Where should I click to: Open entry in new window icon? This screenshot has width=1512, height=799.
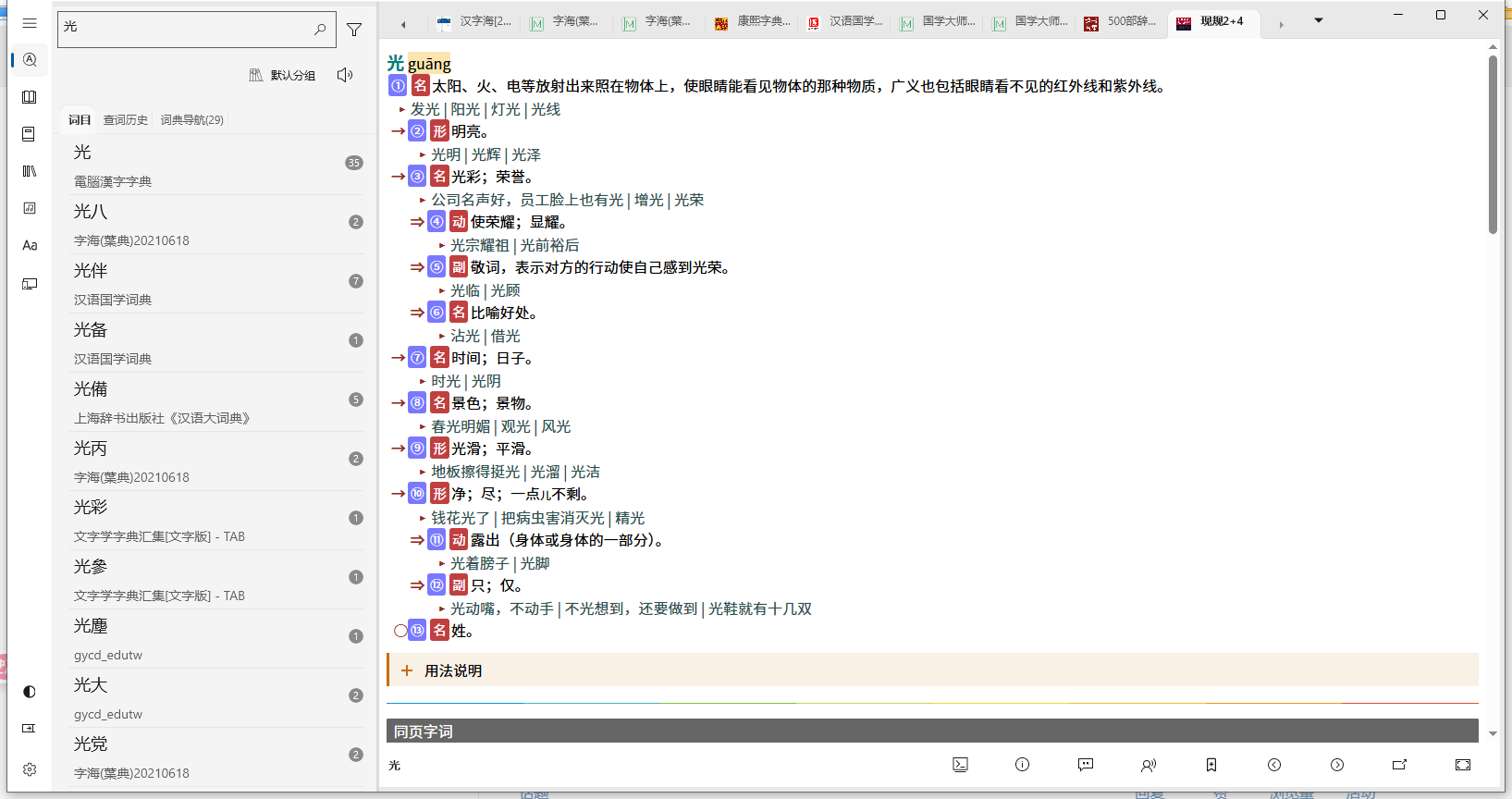coord(1399,765)
